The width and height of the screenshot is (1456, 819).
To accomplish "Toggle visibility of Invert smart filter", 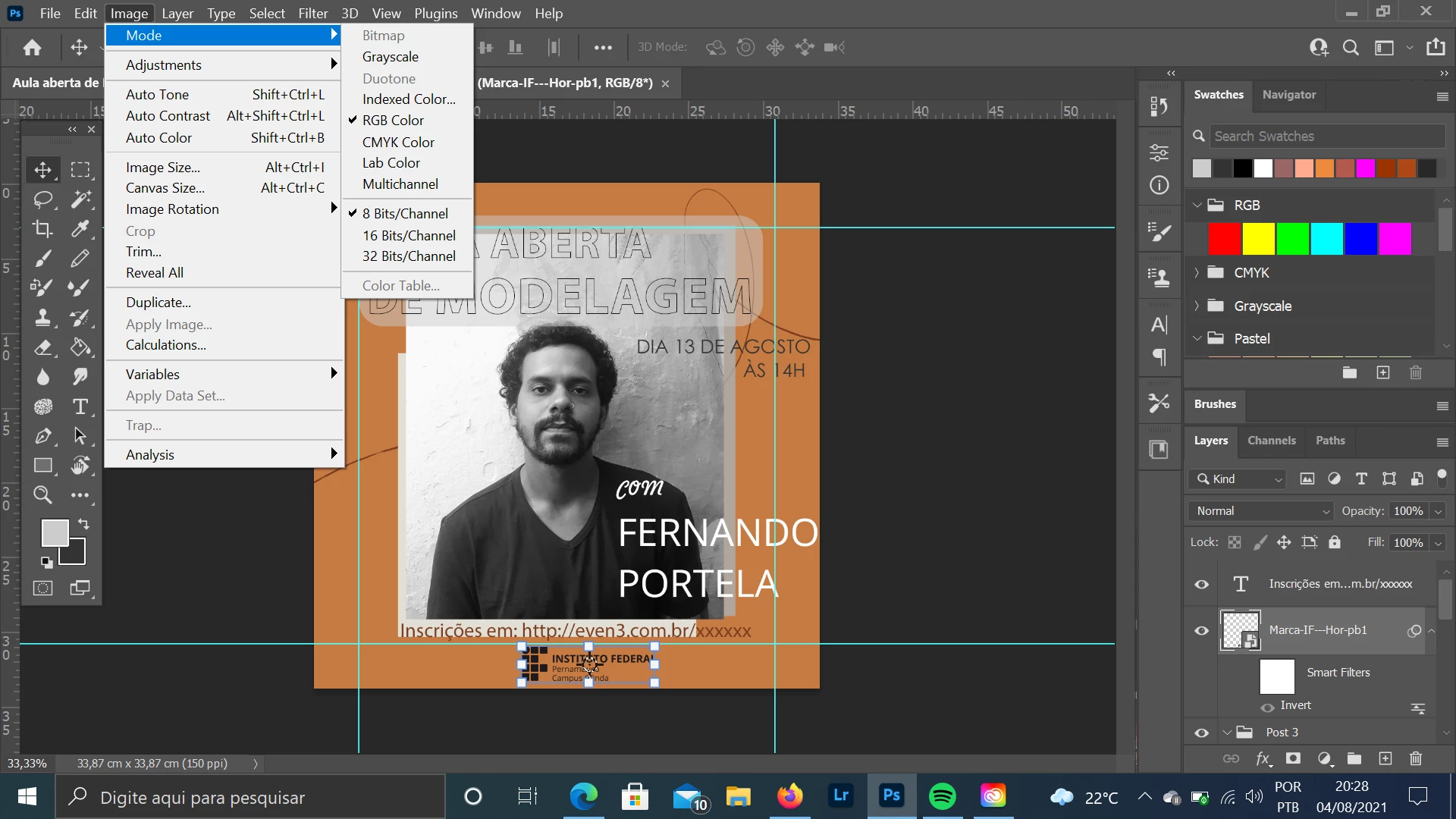I will (x=1267, y=706).
